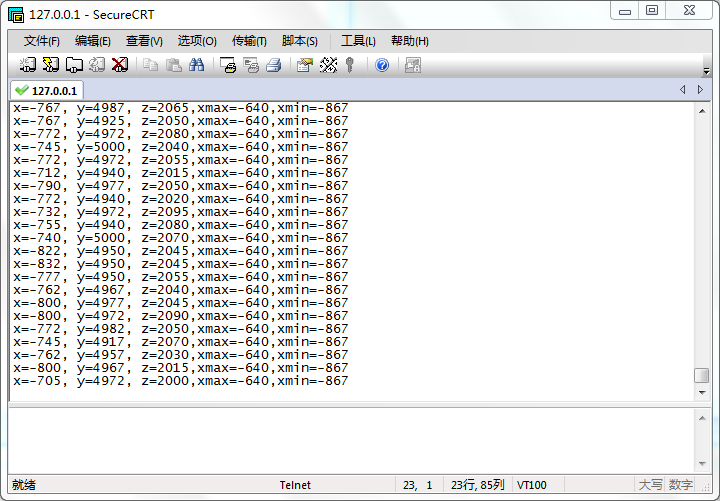Open the 脚本(S) menu
Screen dimensions: 720x501
pyautogui.click(x=299, y=41)
